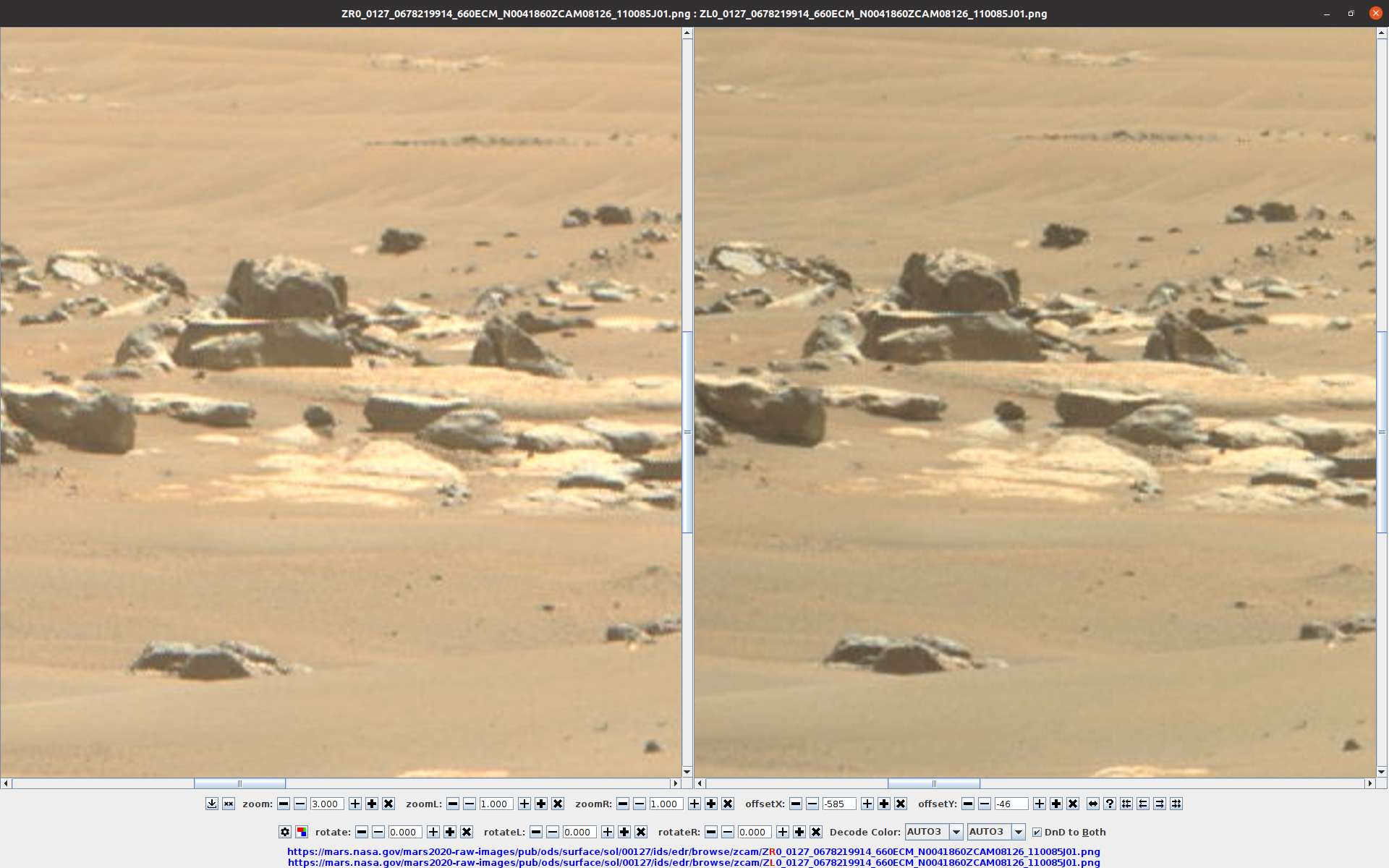Click the download/save icon left of zoom

coord(211,804)
